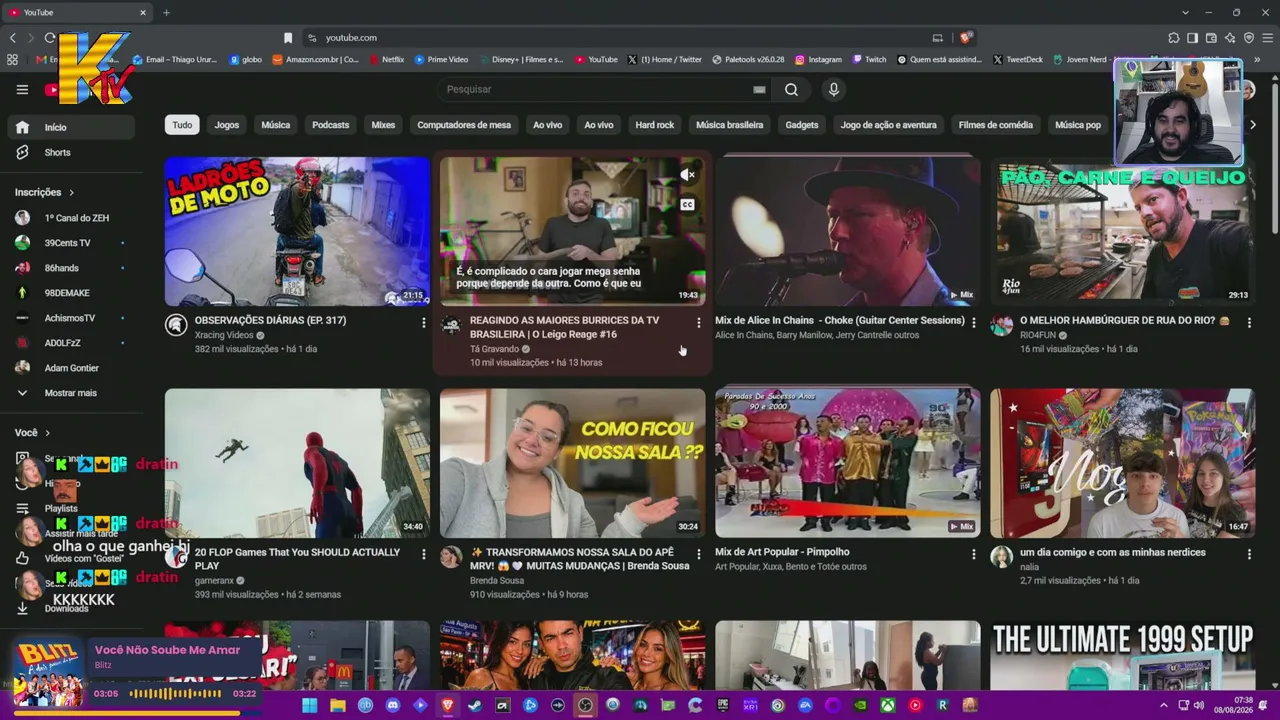1280x720 pixels.
Task: Open the Xracing Videos channel avatar
Action: (x=176, y=325)
